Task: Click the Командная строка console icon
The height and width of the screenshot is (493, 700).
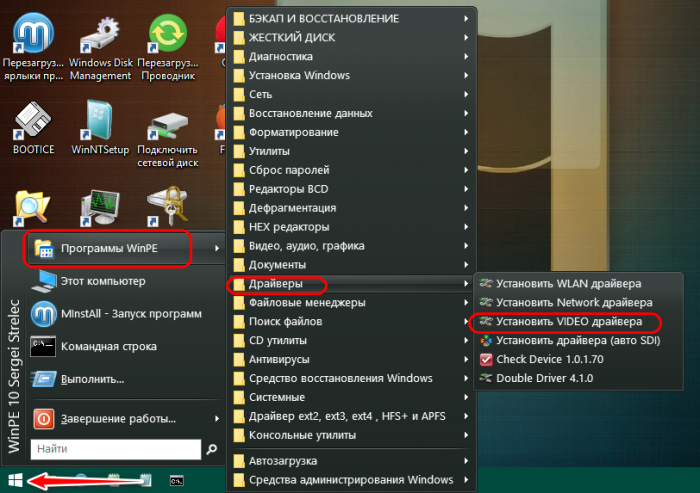Action: coord(43,347)
